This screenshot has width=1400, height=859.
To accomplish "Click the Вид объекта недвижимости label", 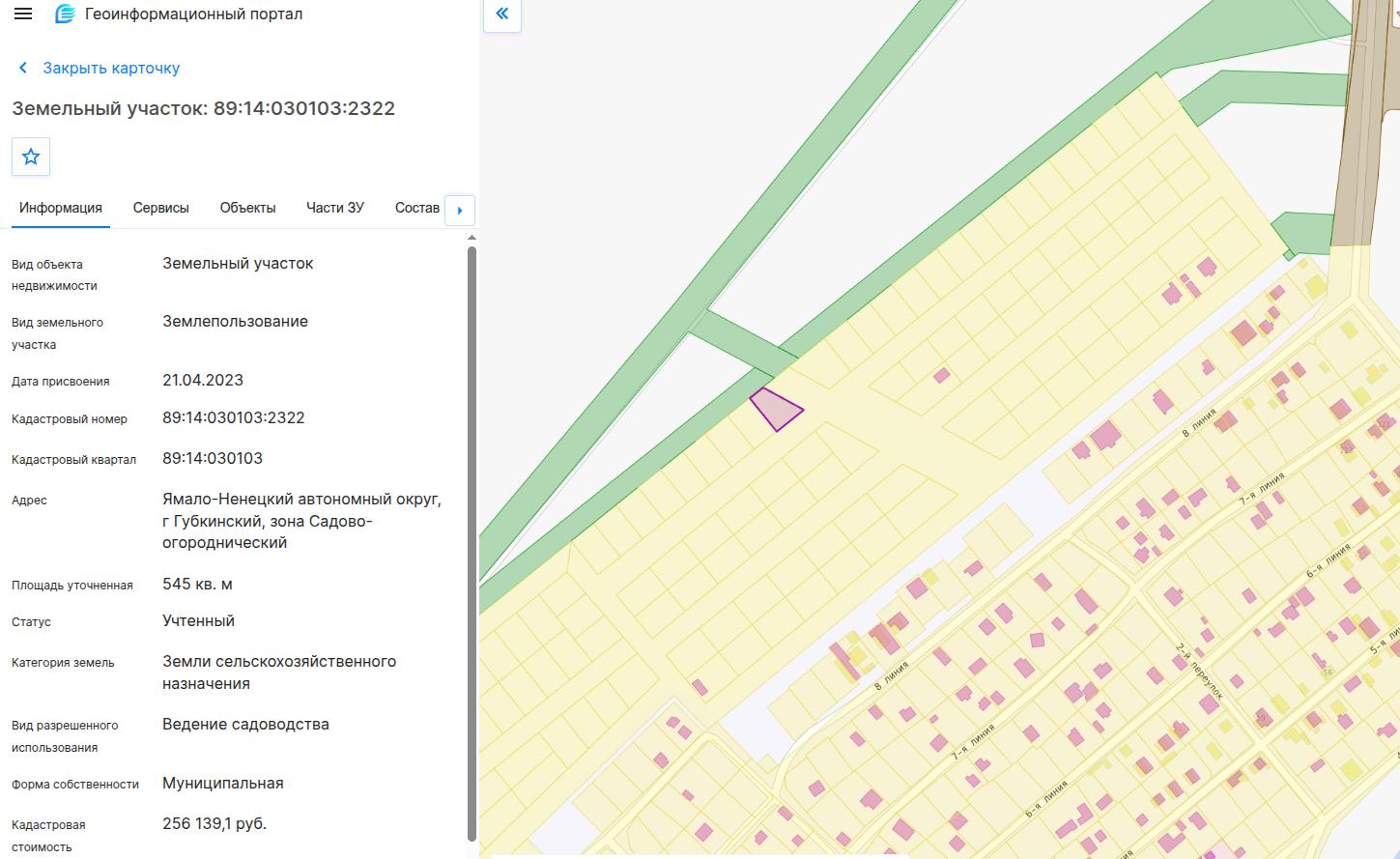I will pos(54,275).
